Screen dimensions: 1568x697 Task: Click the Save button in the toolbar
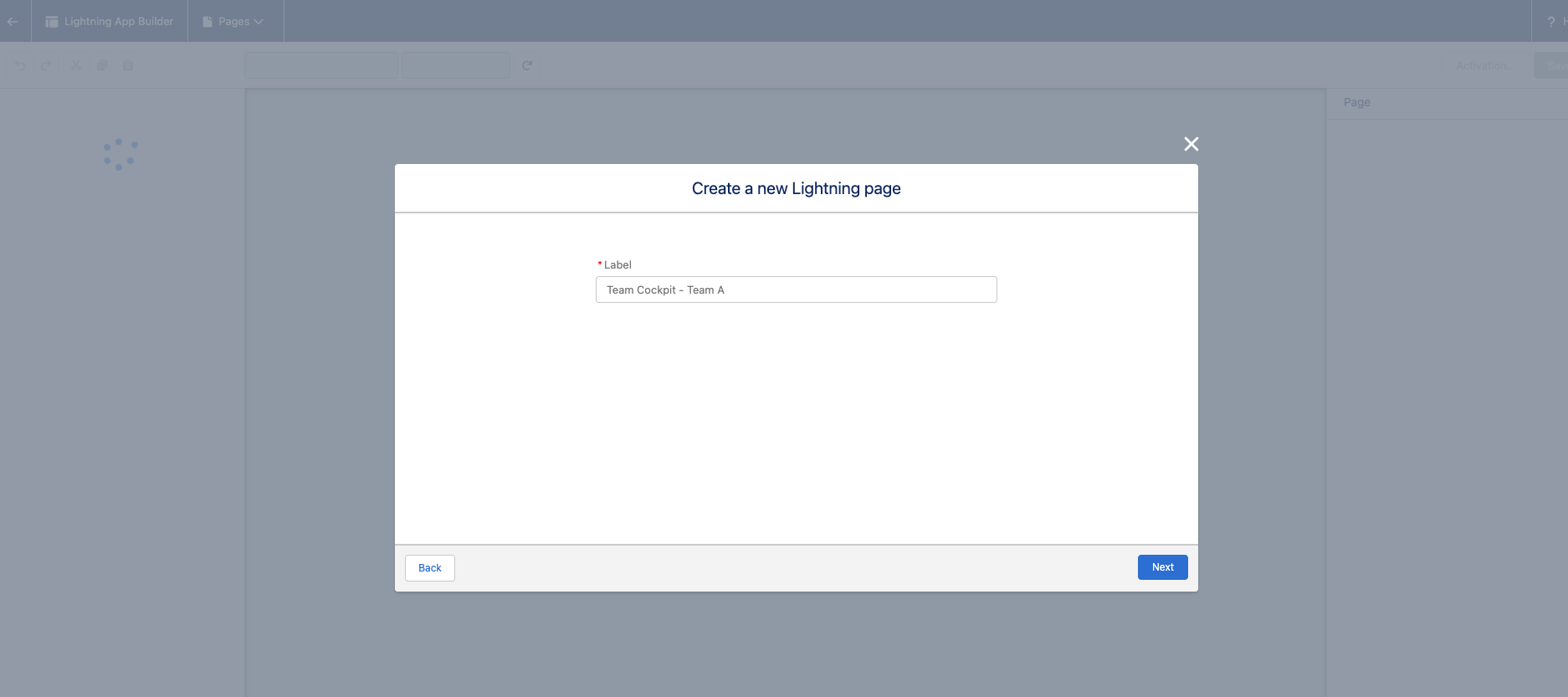(x=1552, y=65)
